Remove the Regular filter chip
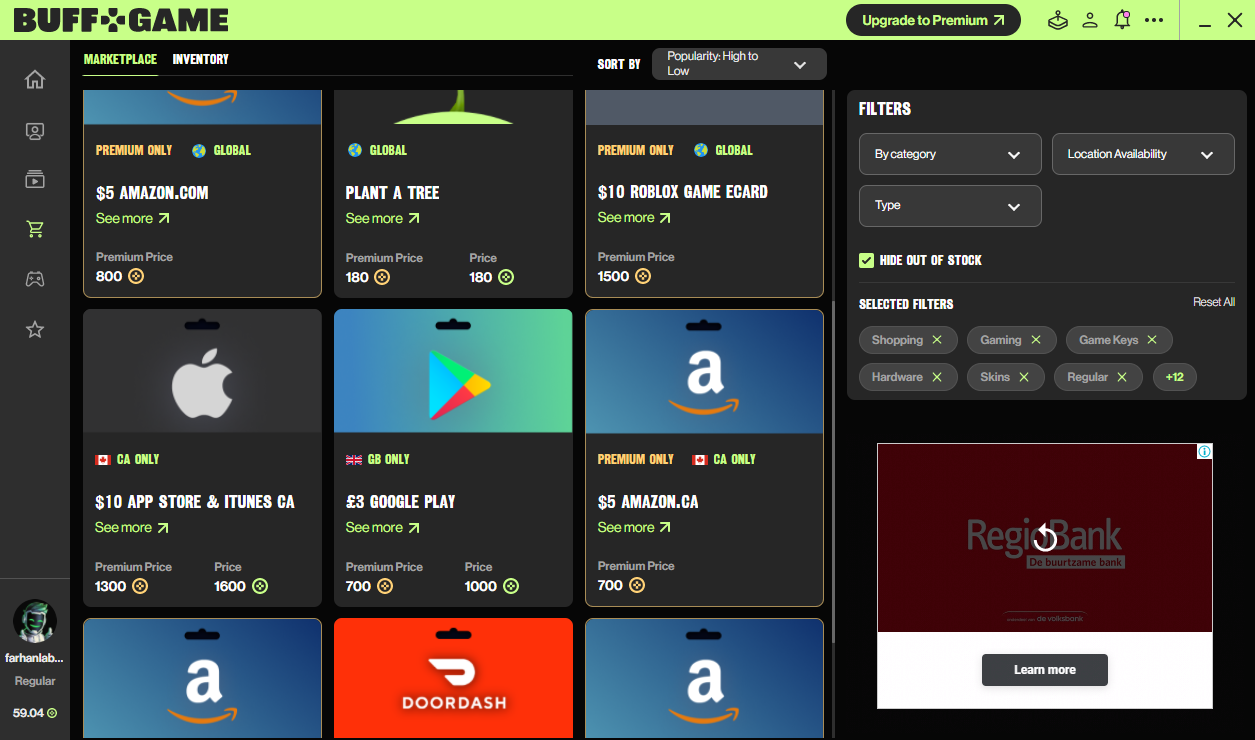This screenshot has height=740, width=1255. [1122, 377]
